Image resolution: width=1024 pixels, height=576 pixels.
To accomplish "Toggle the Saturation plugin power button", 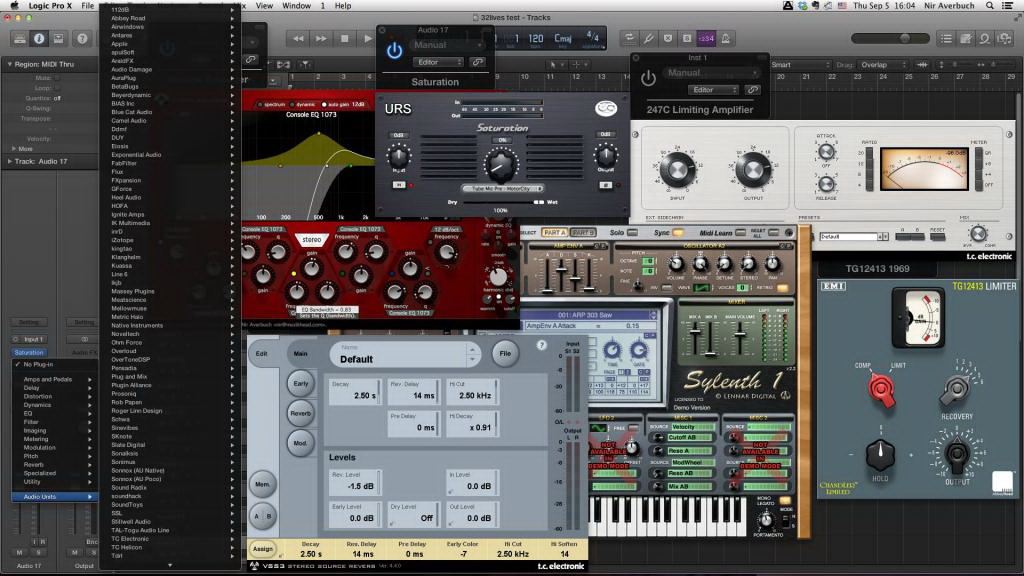I will click(395, 49).
